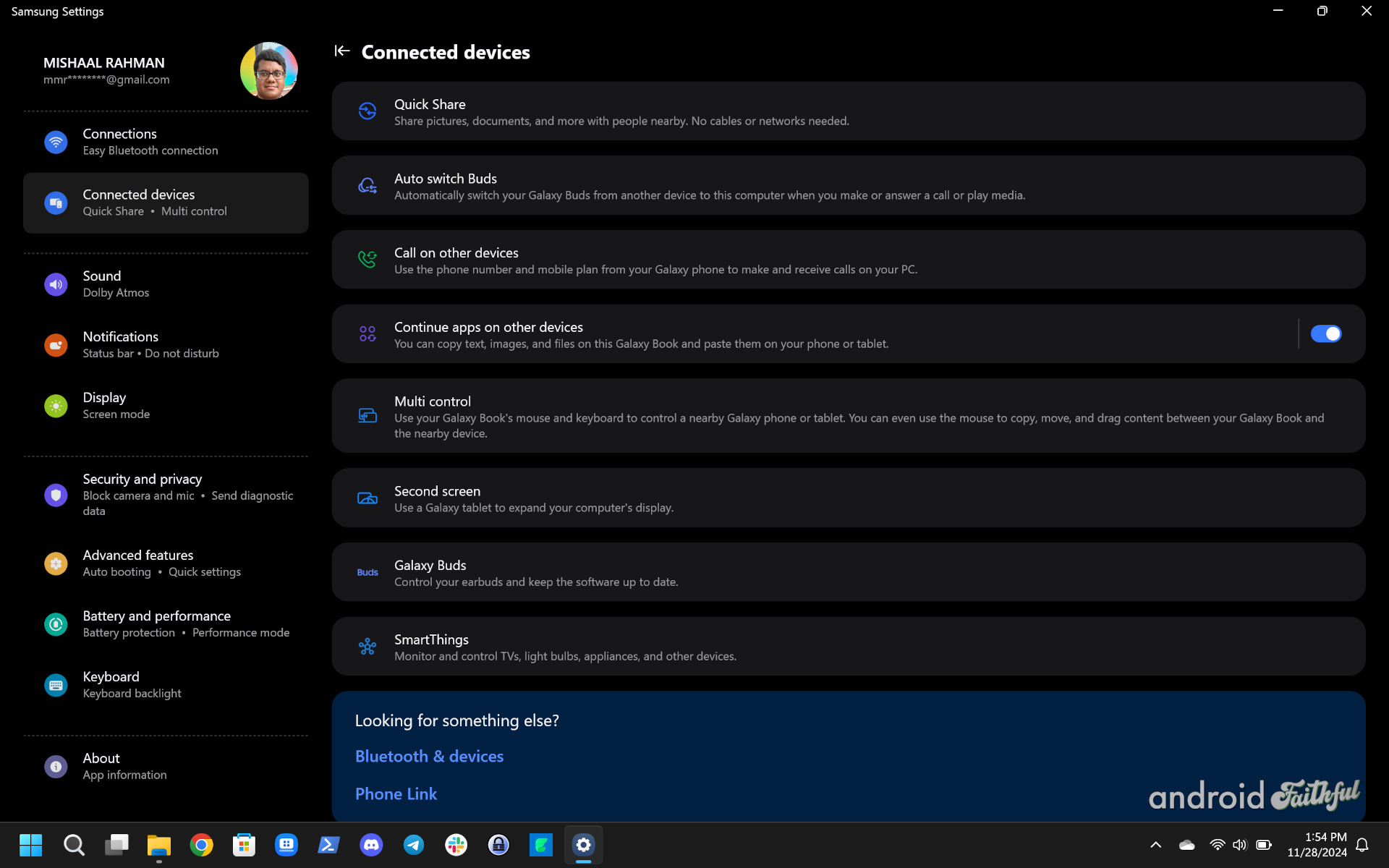Image resolution: width=1389 pixels, height=868 pixels.
Task: Open Windows Start menu
Action: (31, 845)
